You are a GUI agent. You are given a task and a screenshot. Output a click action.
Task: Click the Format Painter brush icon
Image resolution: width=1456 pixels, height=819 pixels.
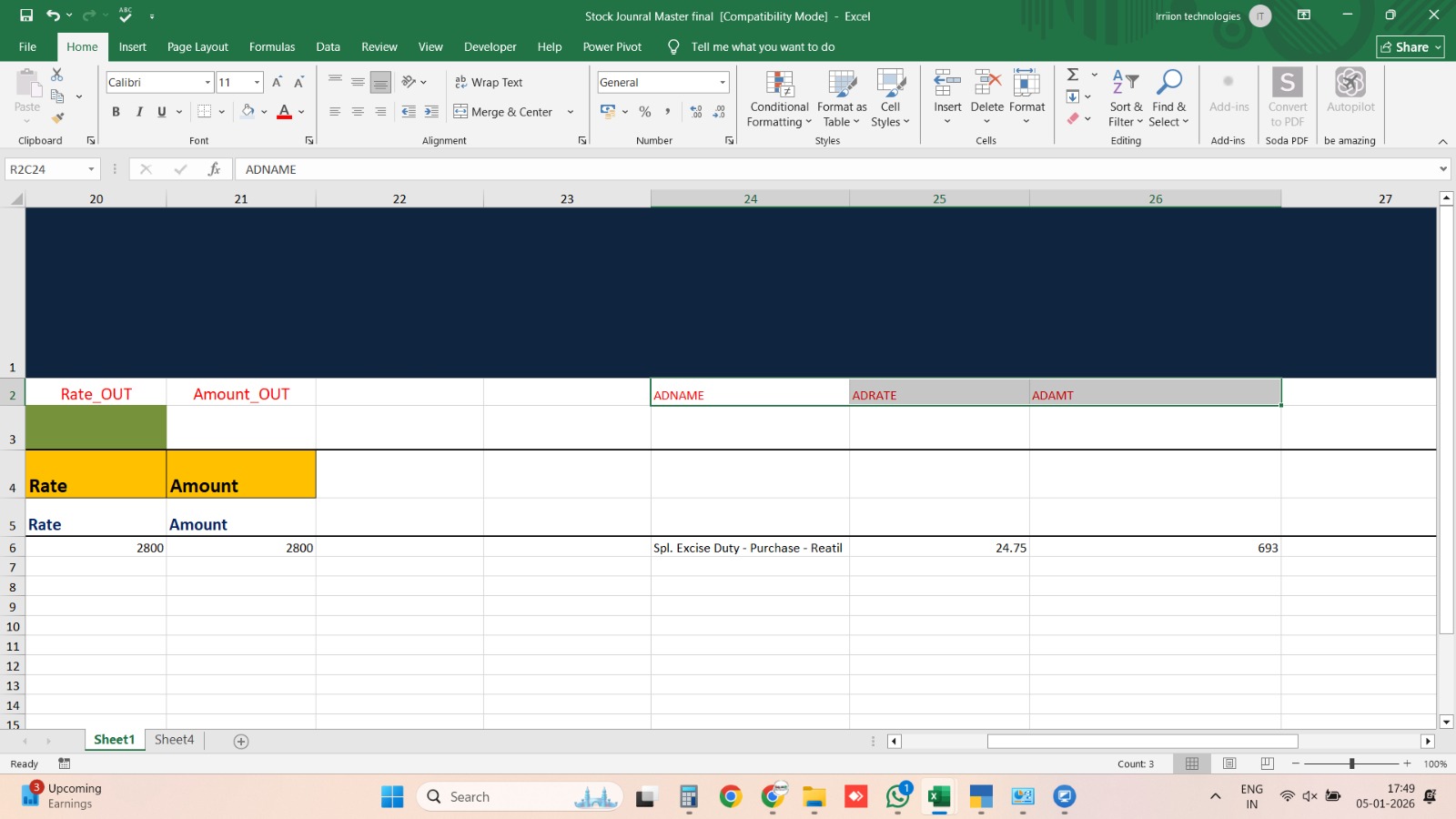pos(57,118)
